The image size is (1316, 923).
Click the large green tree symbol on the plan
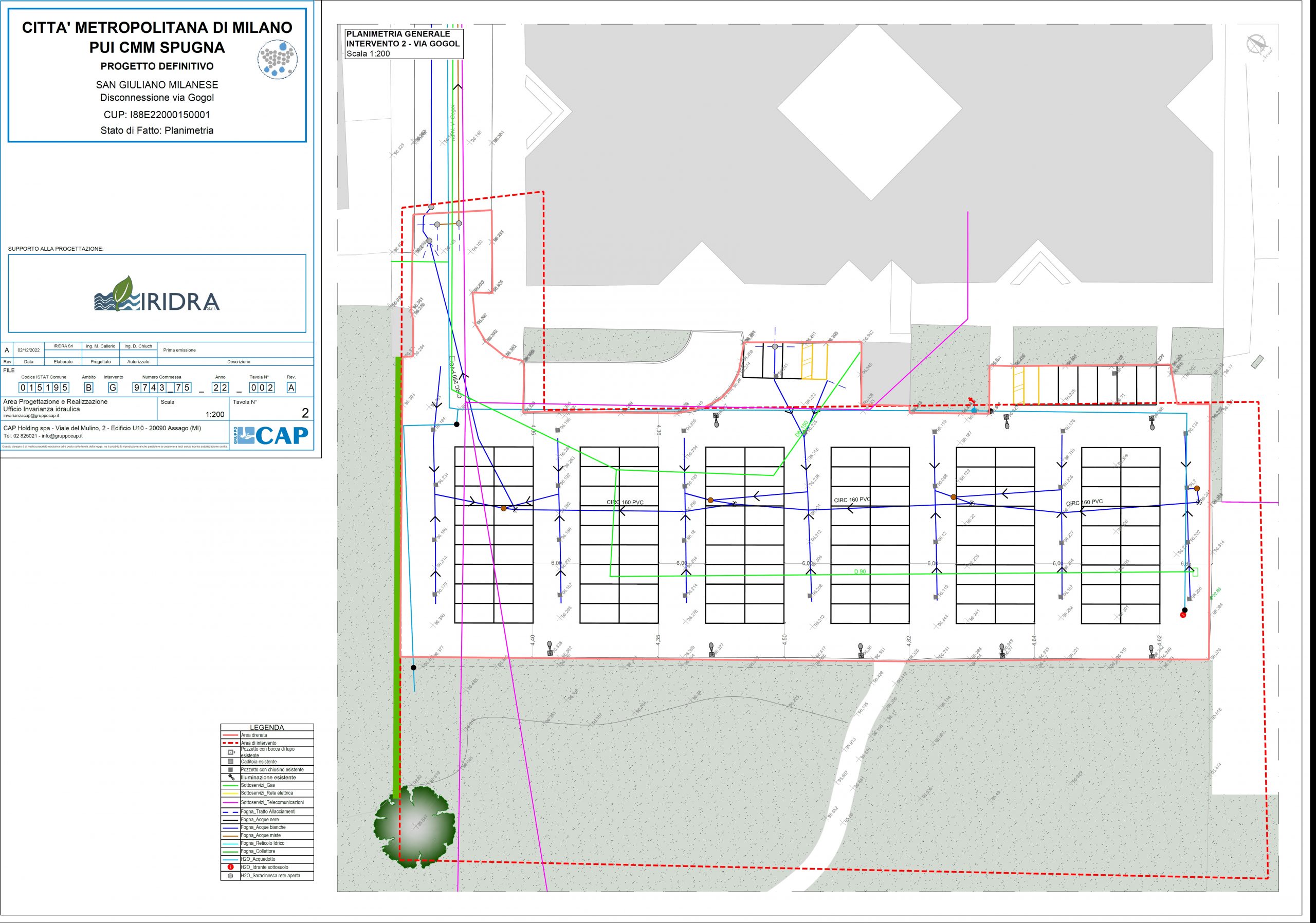click(x=414, y=826)
